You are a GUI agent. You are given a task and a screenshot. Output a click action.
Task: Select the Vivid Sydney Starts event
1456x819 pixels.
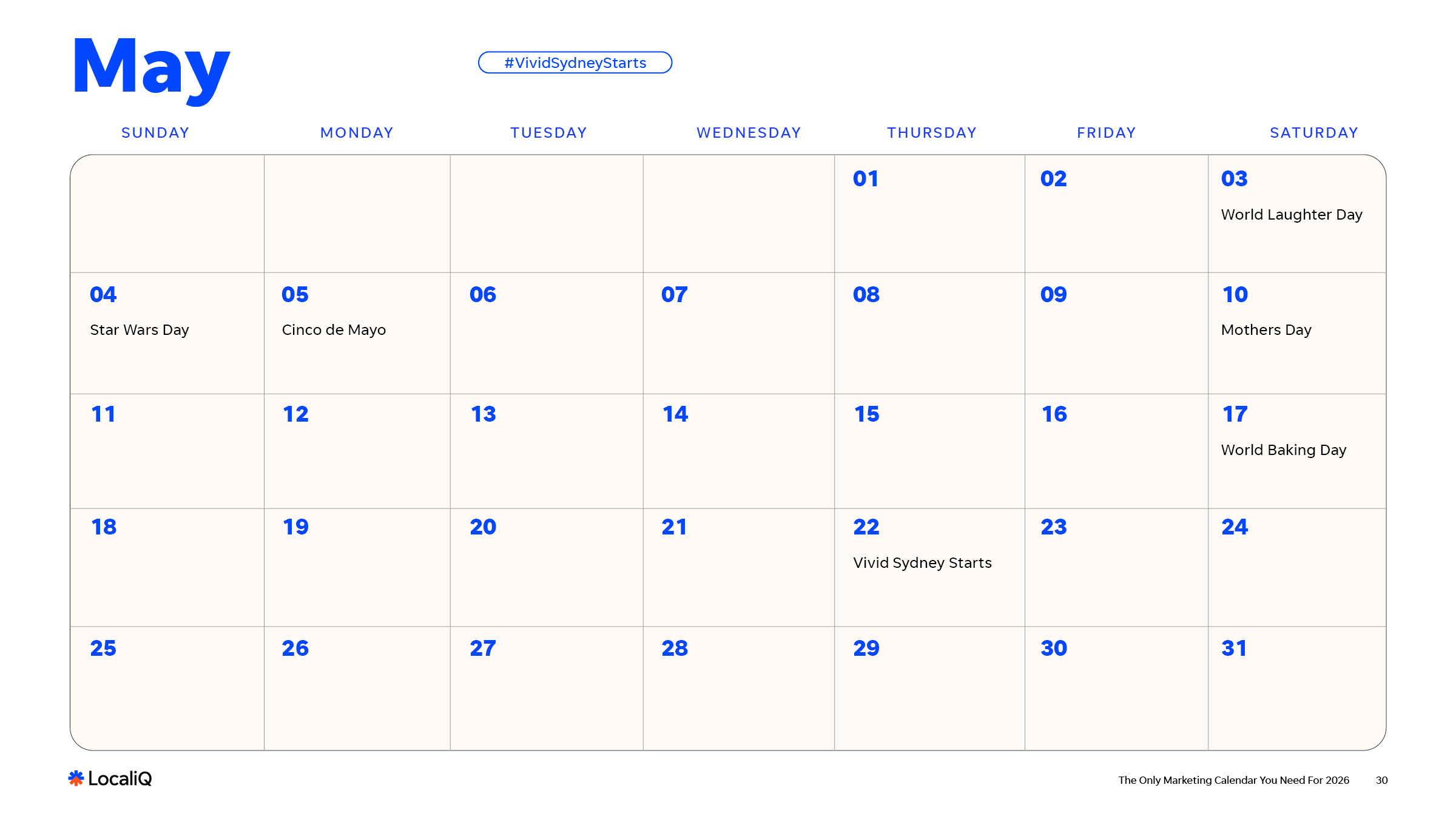[922, 563]
